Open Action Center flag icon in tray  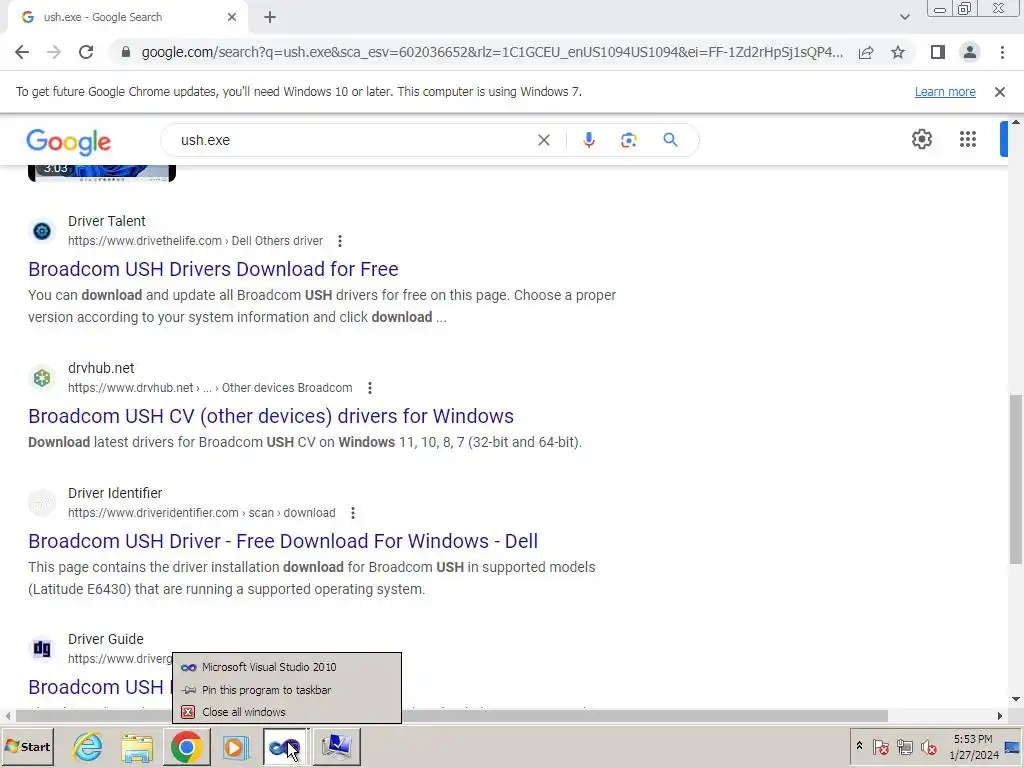pyautogui.click(x=880, y=746)
